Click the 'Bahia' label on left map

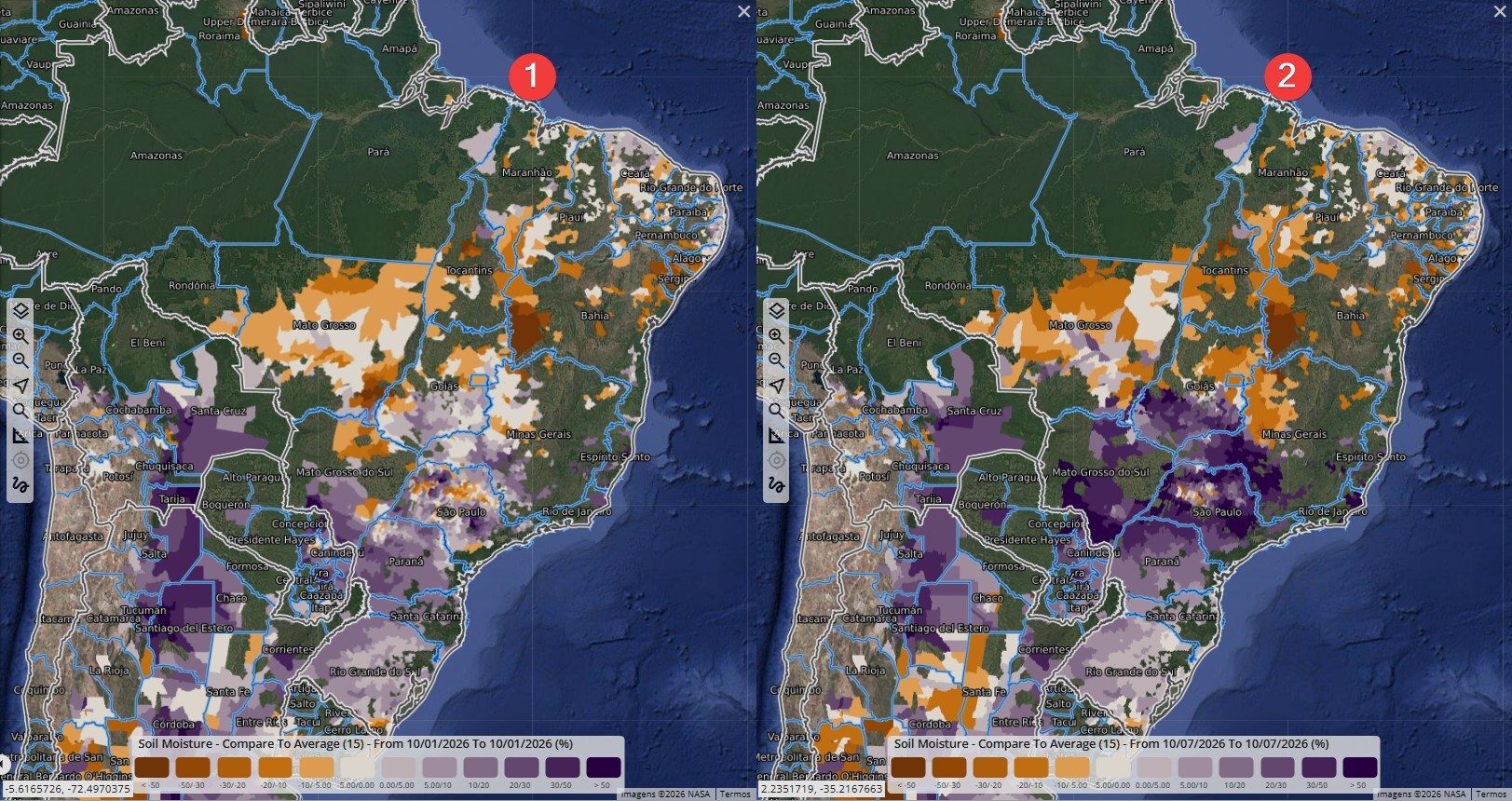[595, 316]
